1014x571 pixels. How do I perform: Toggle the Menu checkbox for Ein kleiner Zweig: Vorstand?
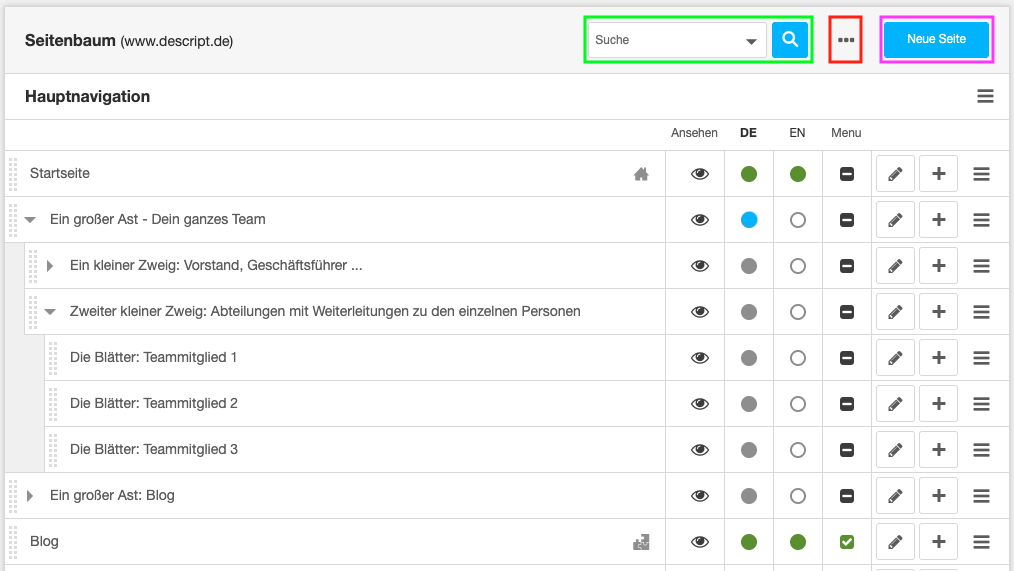847,266
